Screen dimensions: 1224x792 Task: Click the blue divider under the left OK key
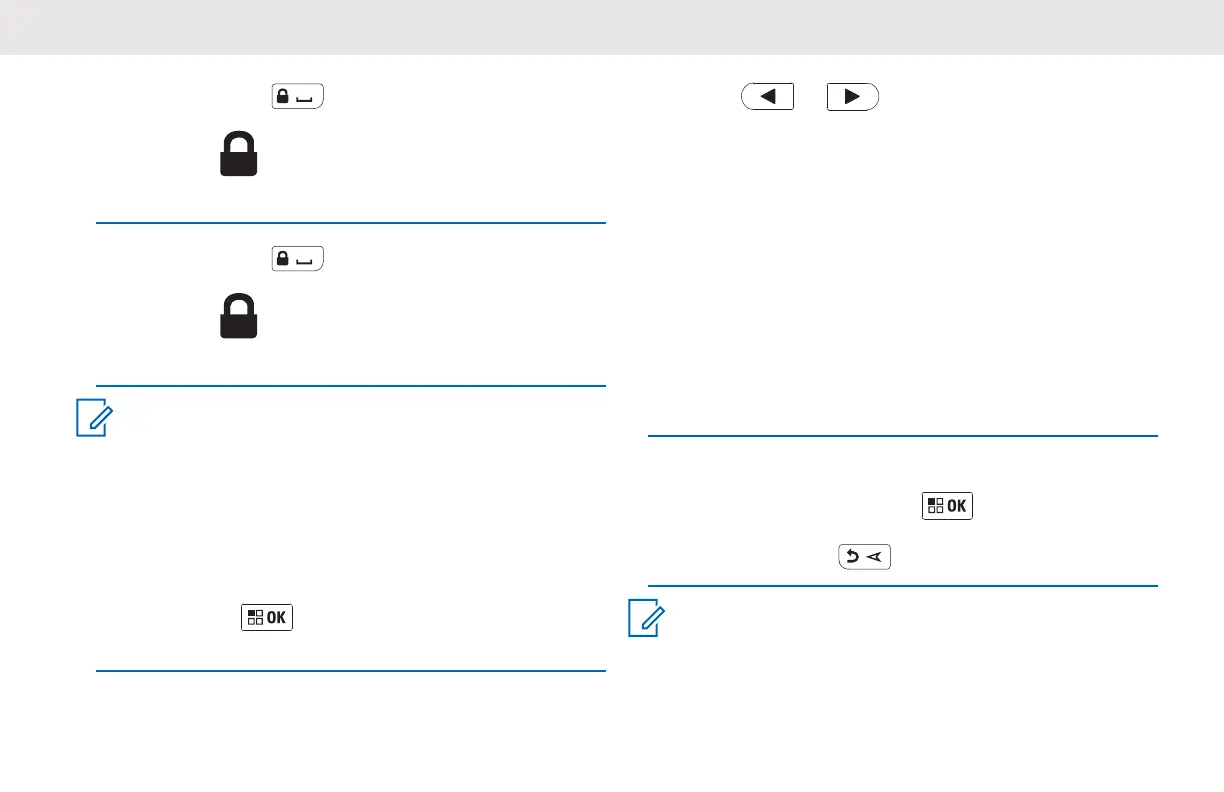tap(351, 670)
